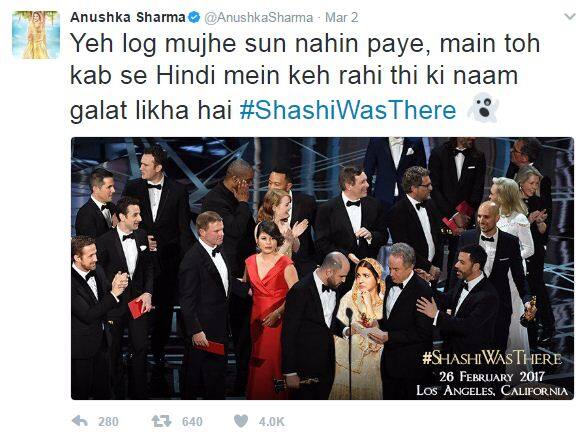Click the blue verified badge
The image size is (586, 437).
click(x=194, y=17)
